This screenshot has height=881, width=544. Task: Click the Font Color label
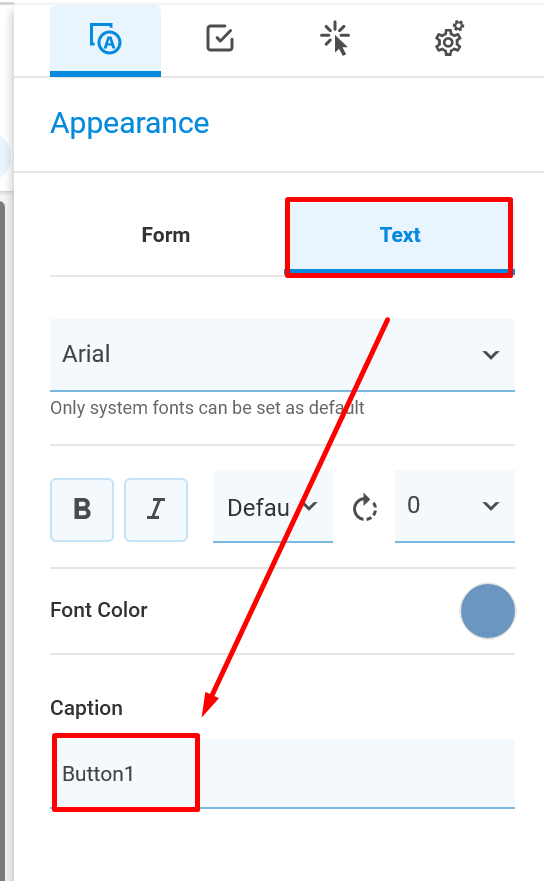tap(99, 610)
